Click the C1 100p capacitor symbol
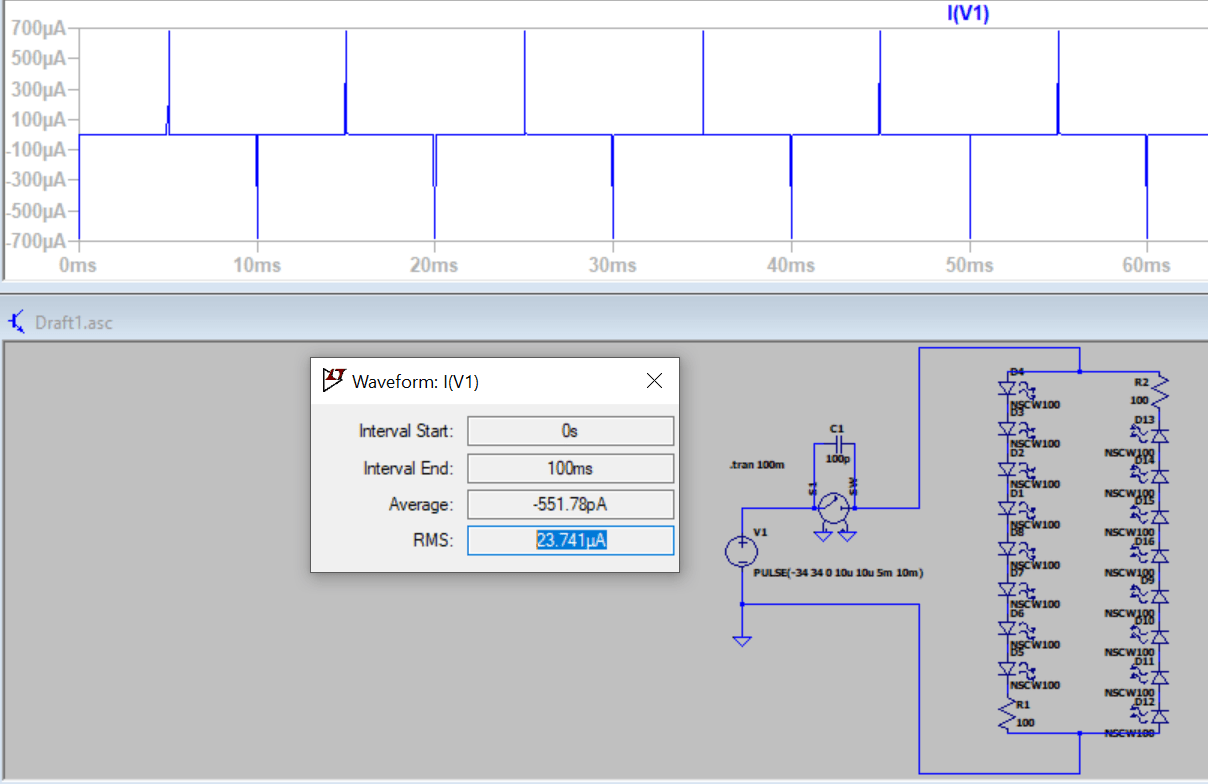Image resolution: width=1208 pixels, height=784 pixels. pyautogui.click(x=839, y=442)
